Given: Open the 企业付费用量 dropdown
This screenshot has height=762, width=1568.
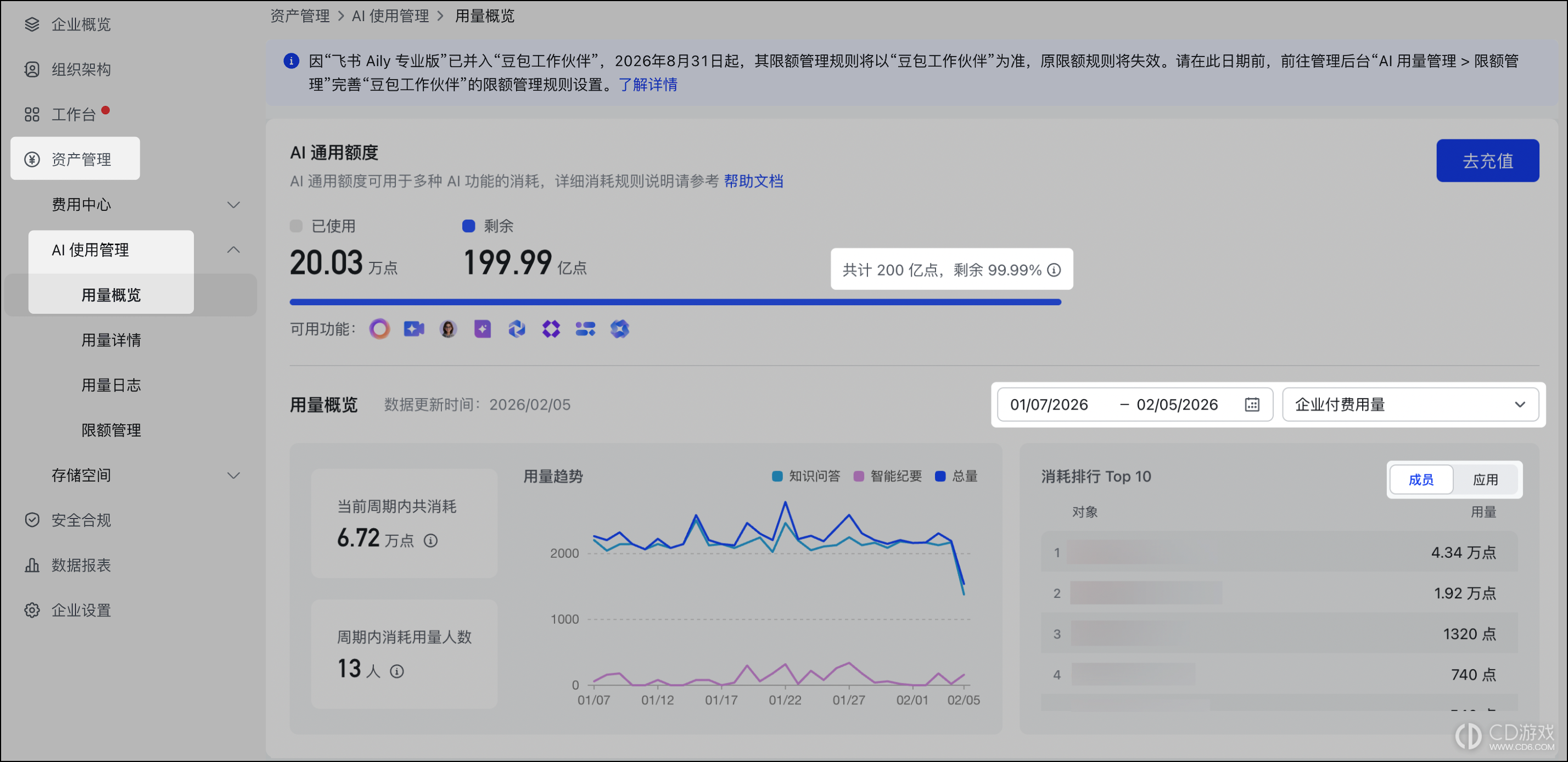Looking at the screenshot, I should (x=1410, y=405).
